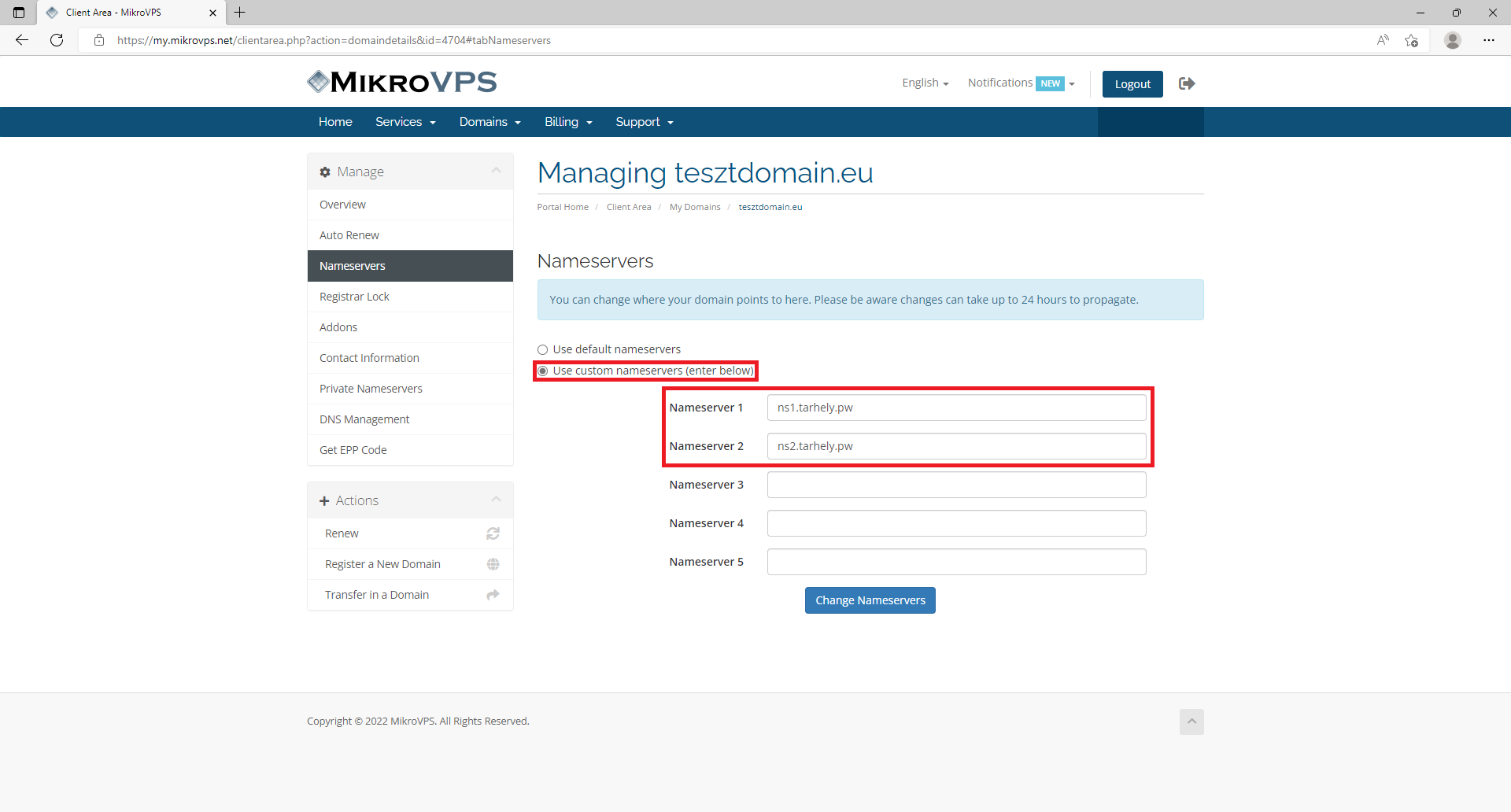Click the Actions plus icon
The height and width of the screenshot is (812, 1511).
(324, 501)
